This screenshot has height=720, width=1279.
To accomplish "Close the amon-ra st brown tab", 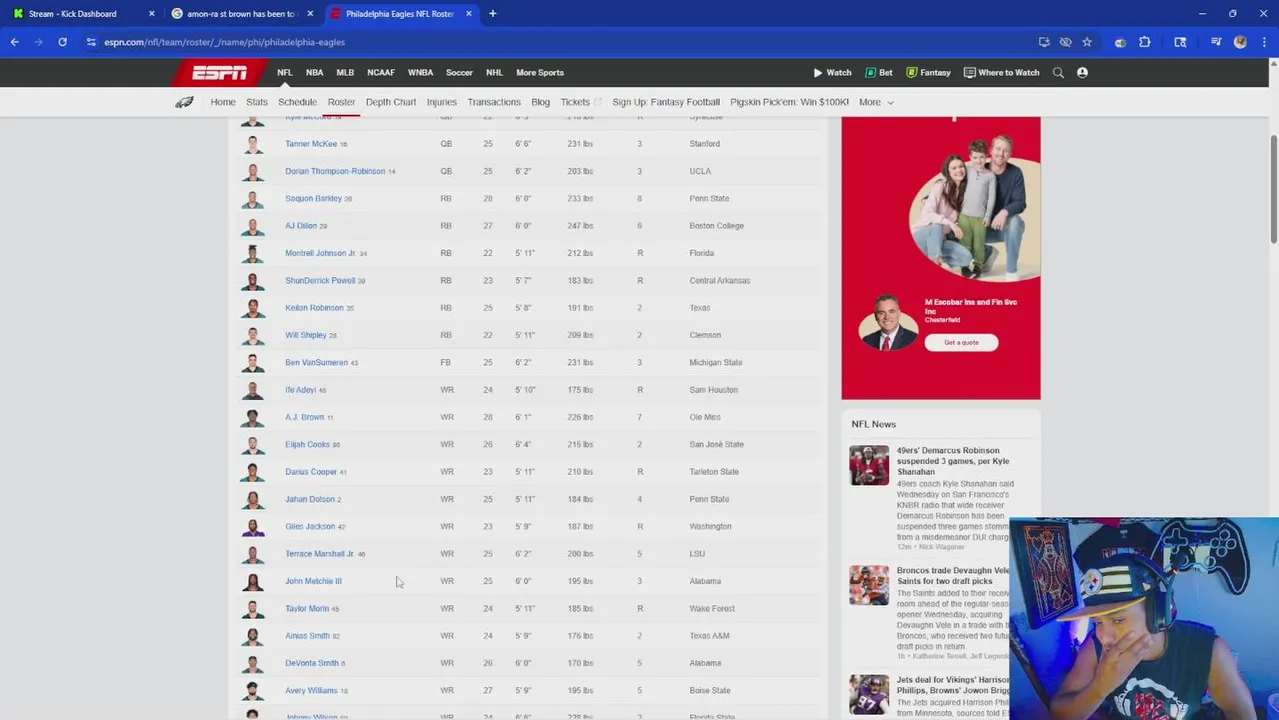I will [x=310, y=14].
